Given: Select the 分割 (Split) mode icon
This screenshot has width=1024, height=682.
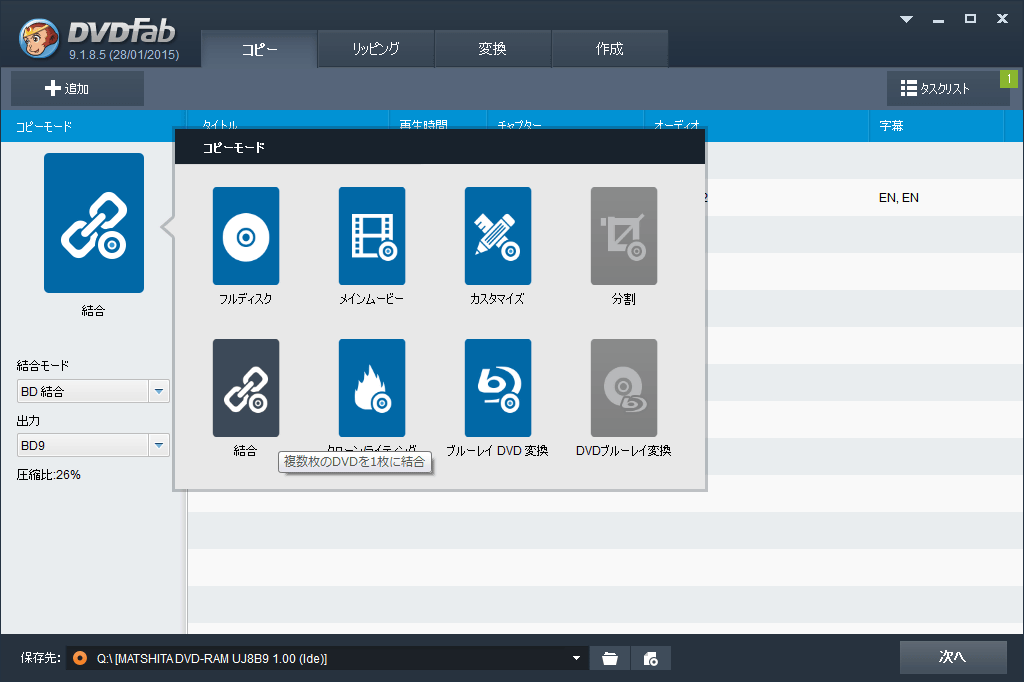Looking at the screenshot, I should 624,236.
